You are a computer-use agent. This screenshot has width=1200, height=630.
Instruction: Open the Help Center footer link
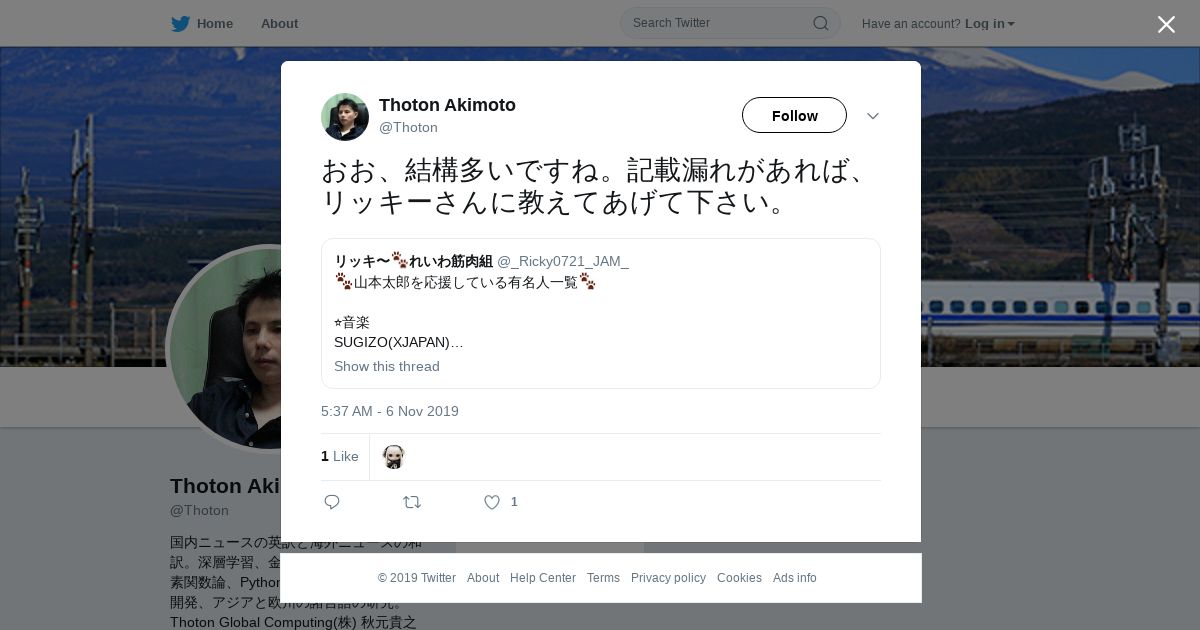point(543,578)
